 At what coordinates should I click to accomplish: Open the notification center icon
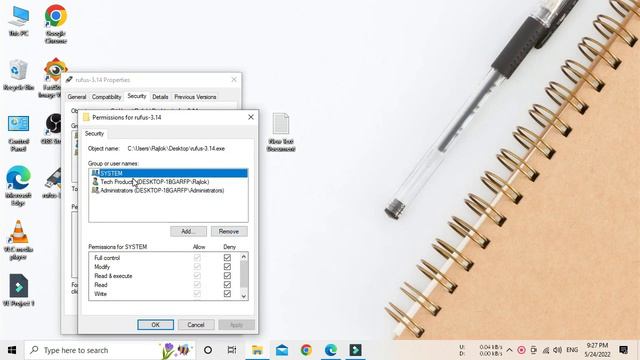(x=623, y=350)
